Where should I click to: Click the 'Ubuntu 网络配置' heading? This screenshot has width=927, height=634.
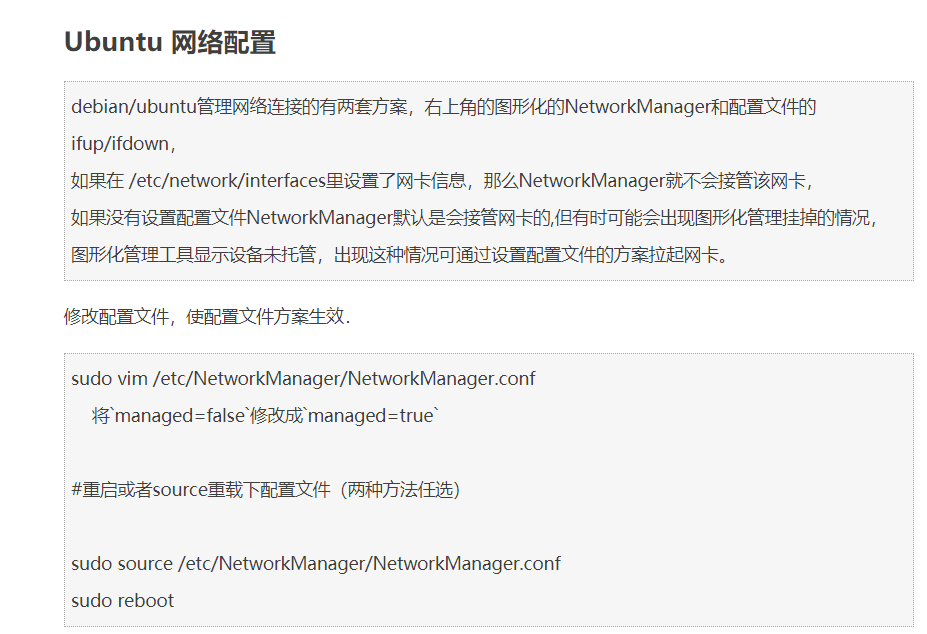click(x=170, y=43)
